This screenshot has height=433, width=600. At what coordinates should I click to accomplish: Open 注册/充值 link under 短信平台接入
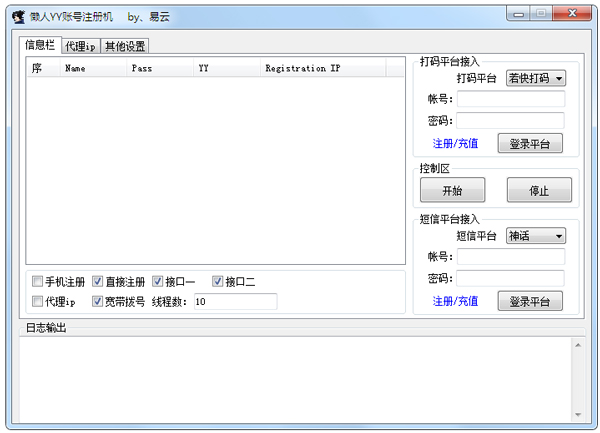[455, 301]
